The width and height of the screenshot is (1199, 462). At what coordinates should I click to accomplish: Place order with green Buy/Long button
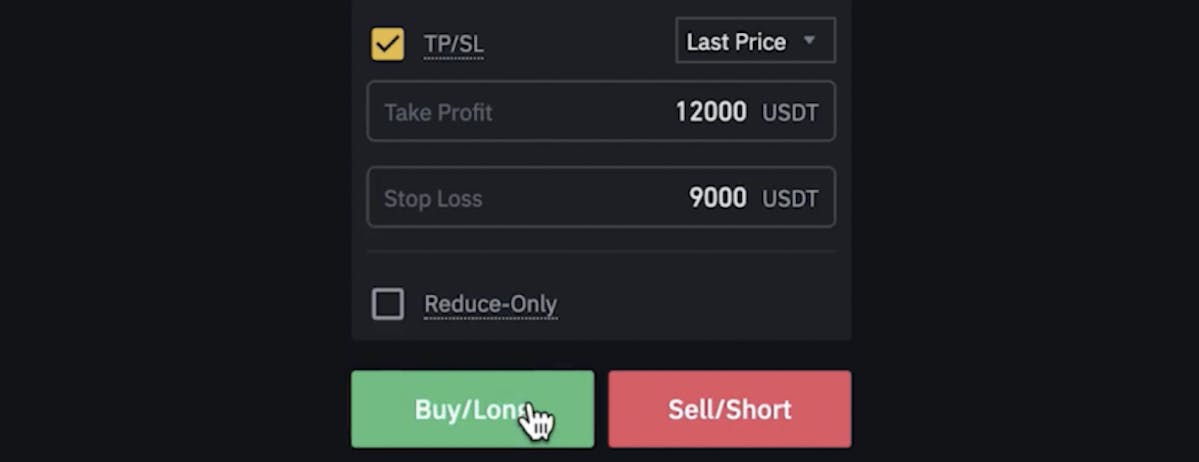tap(473, 409)
